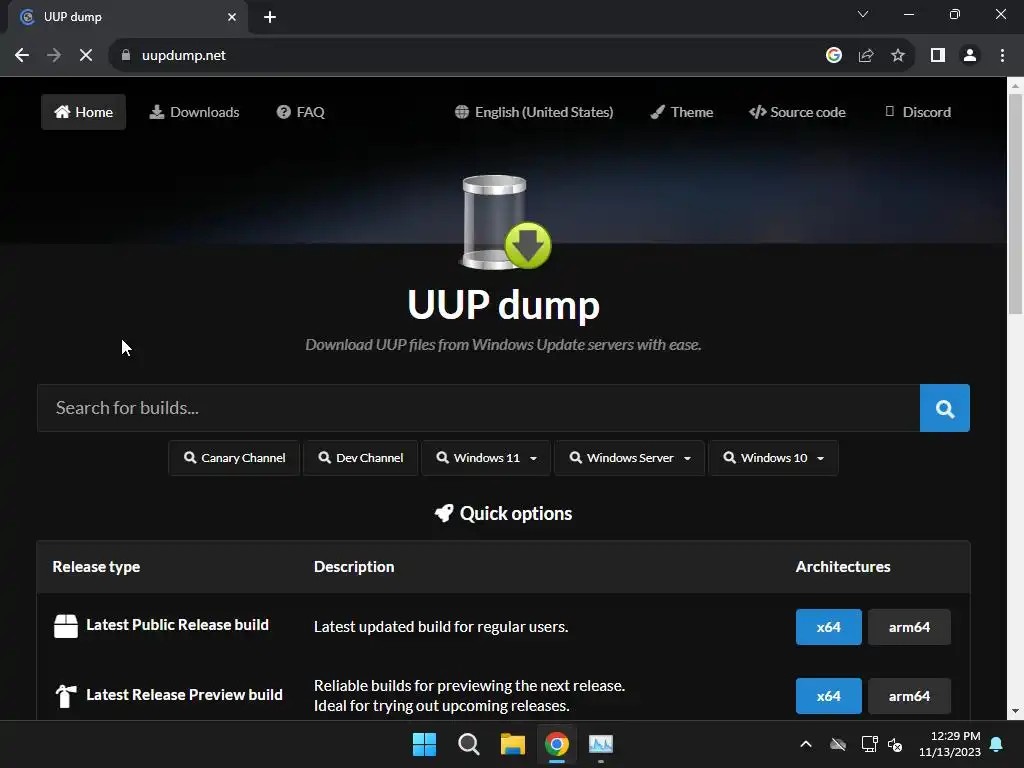Click the Latest Release Preview build label

(184, 695)
